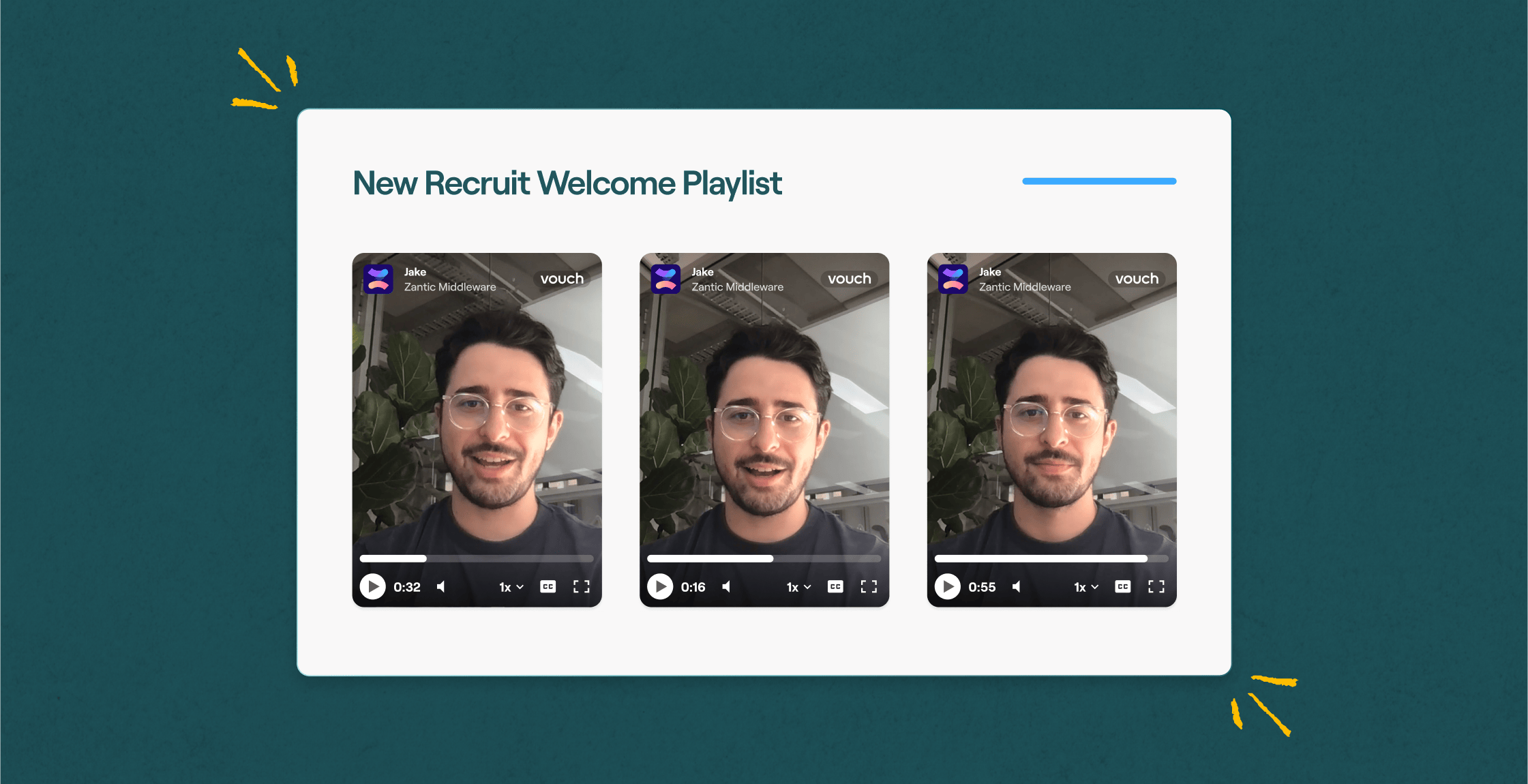Click Zantic Middleware text on the 0:55 video
The image size is (1528, 784).
pos(1025,287)
